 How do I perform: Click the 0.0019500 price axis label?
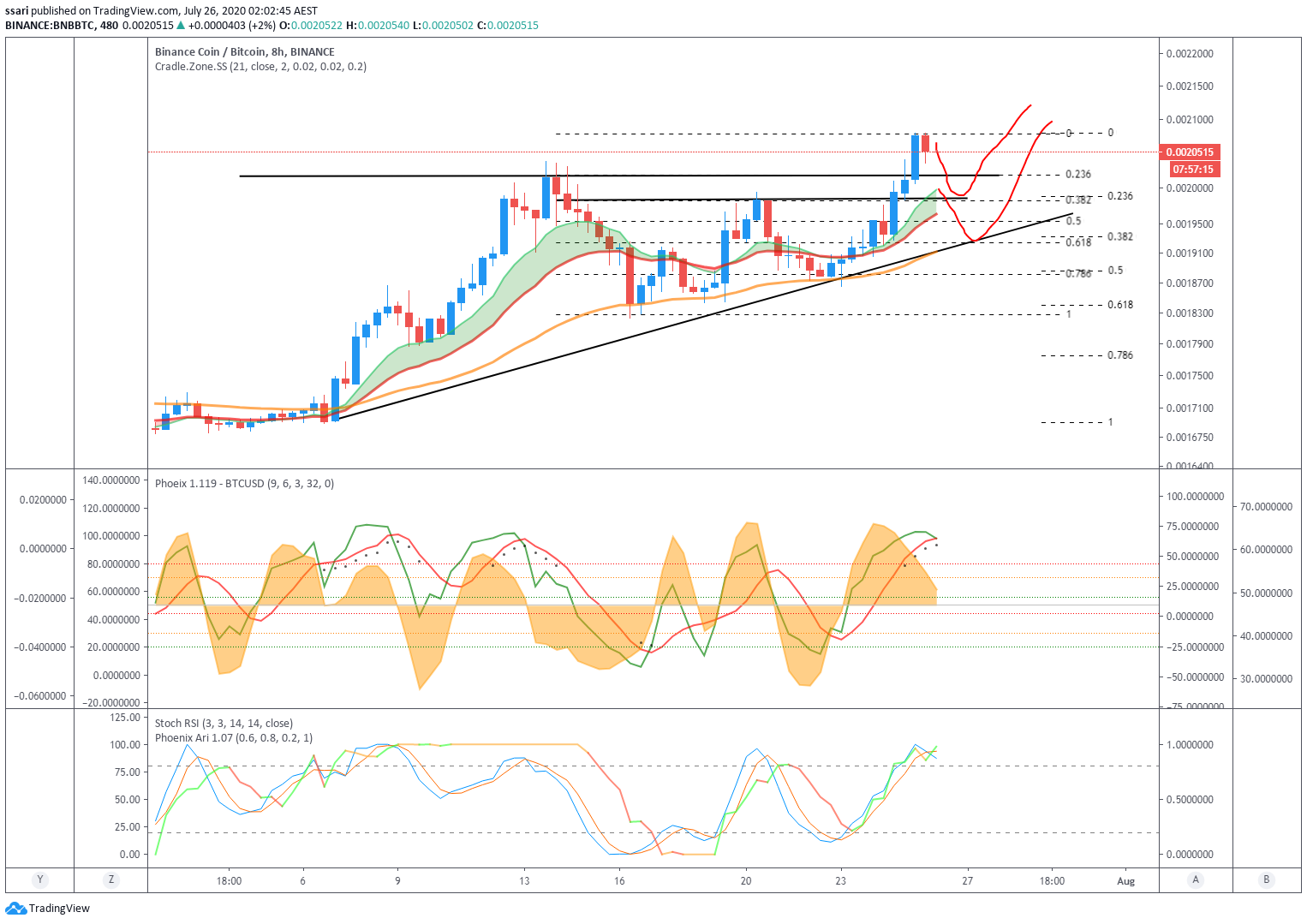click(x=1190, y=224)
